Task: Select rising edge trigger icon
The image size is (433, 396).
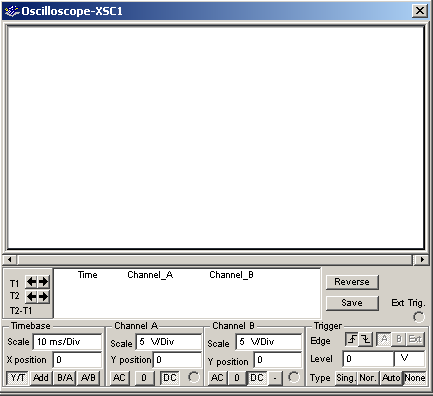Action: click(x=352, y=339)
